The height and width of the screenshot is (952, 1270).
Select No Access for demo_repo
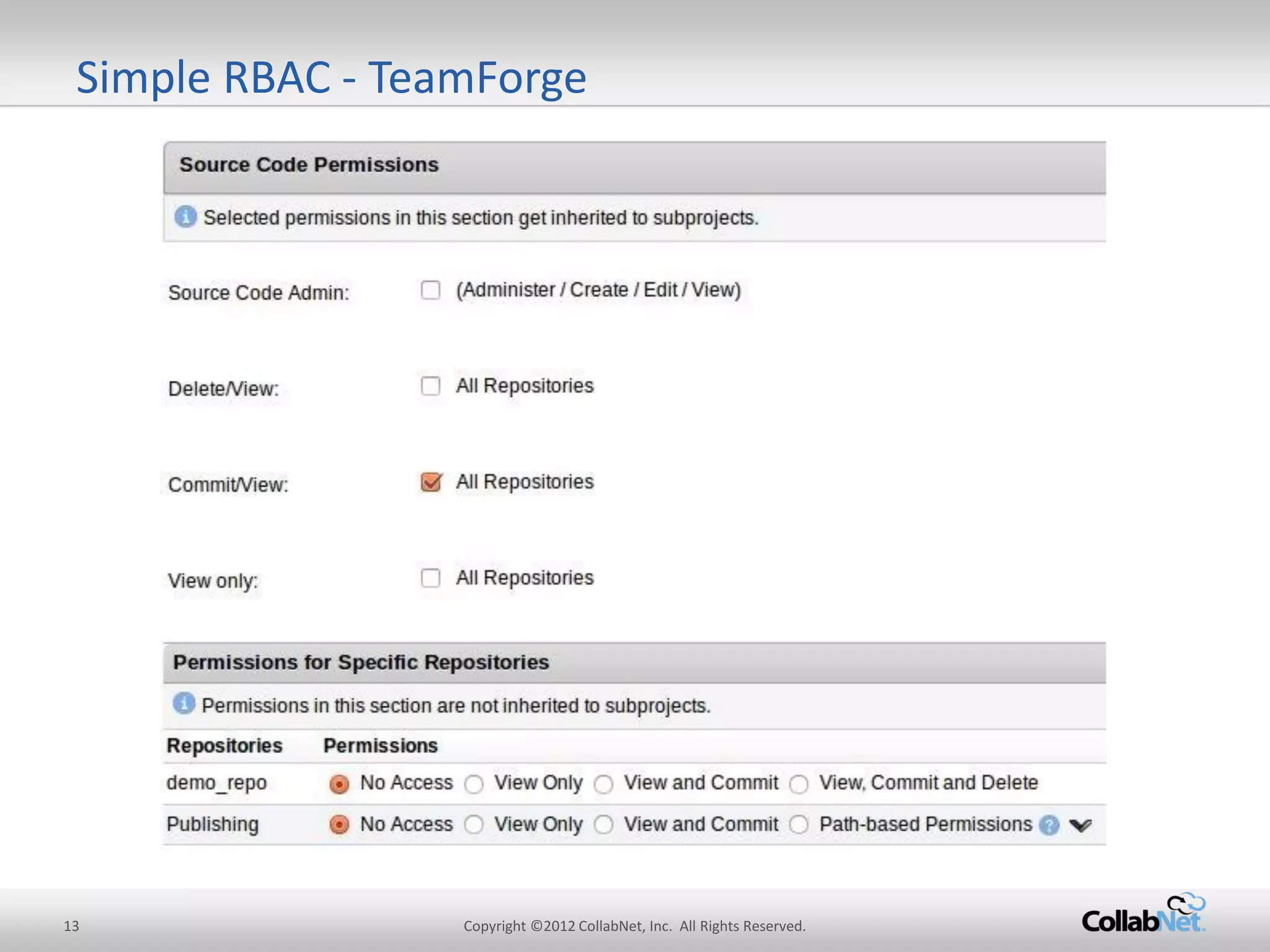click(339, 784)
